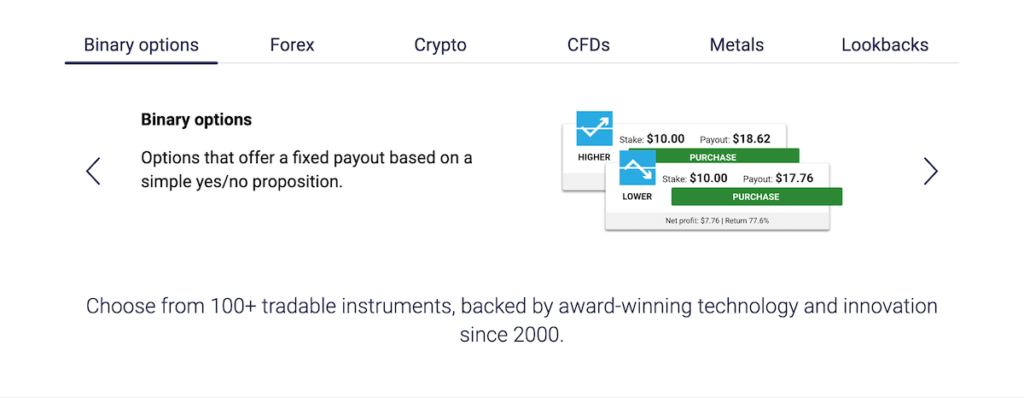The image size is (1024, 398).
Task: Click the HIGHER label under icon
Action: pos(594,158)
